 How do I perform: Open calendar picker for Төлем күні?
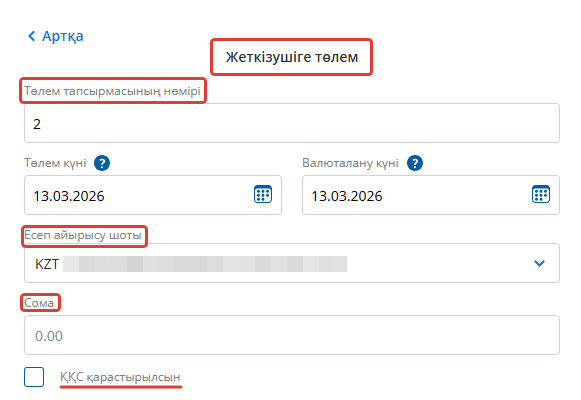[263, 194]
